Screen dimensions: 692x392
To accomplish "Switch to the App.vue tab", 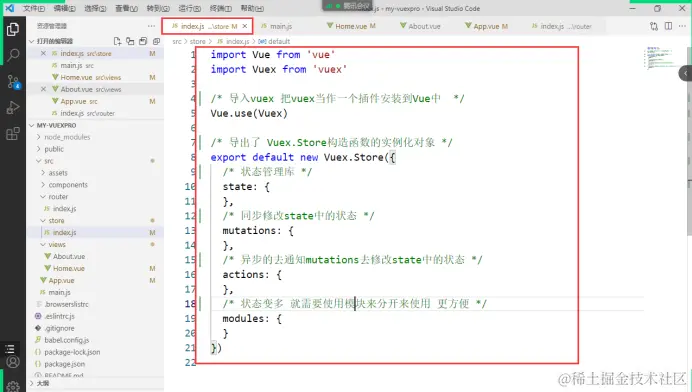I will pyautogui.click(x=486, y=26).
